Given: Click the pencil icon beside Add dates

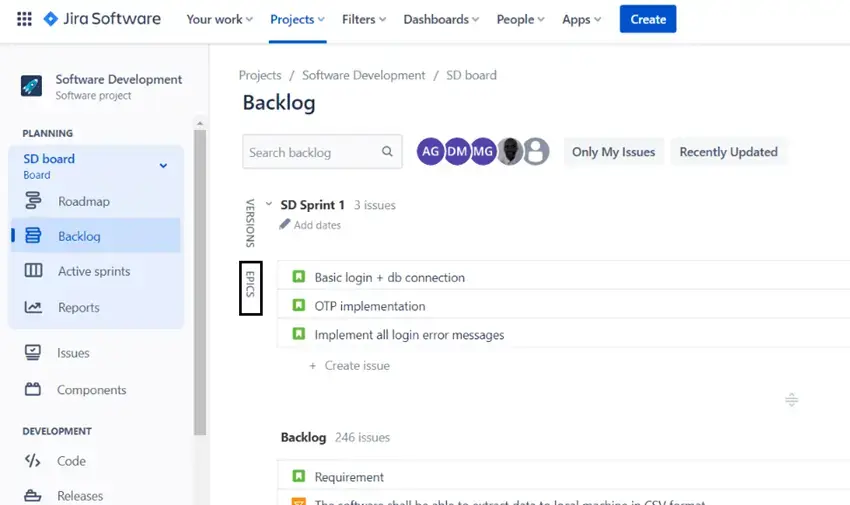Looking at the screenshot, I should (x=285, y=225).
